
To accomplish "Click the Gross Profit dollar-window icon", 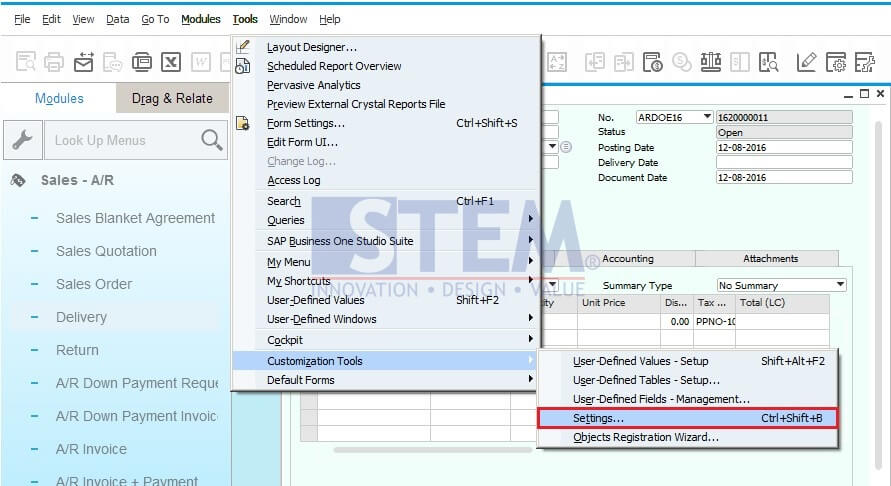I will pos(653,61).
